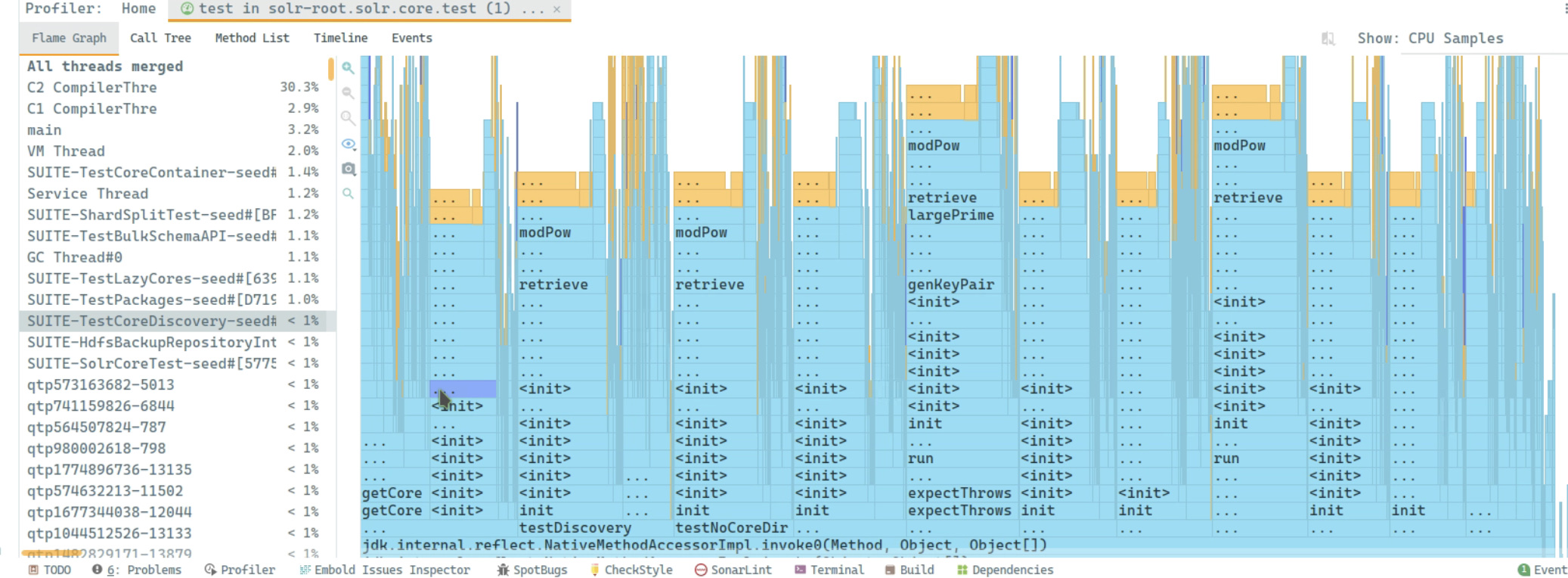Open the Terminal tool window

829,570
